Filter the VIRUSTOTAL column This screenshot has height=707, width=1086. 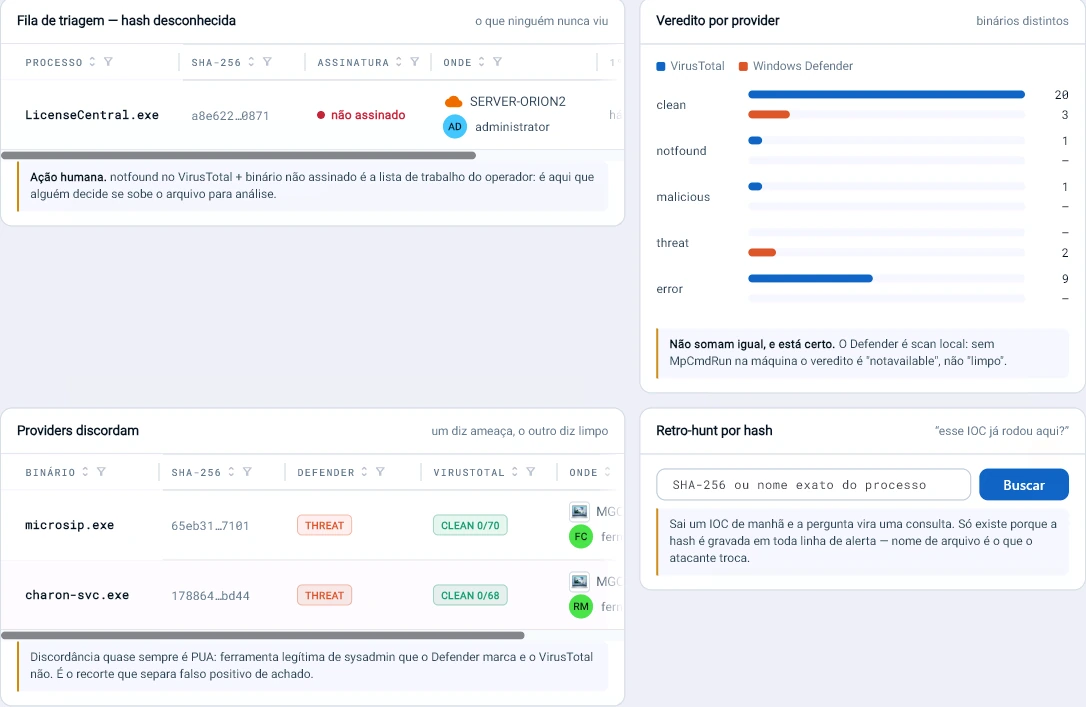pos(531,472)
